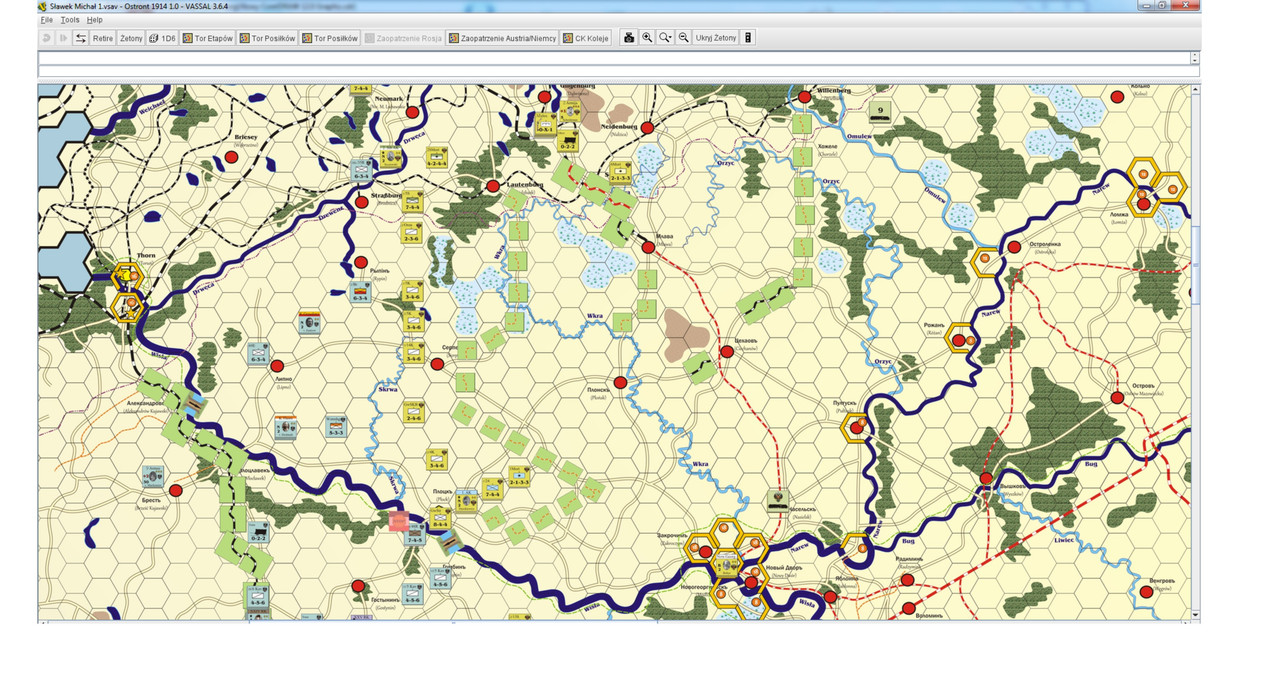Open the Tools menu
This screenshot has width=1280, height=693.
coord(70,20)
